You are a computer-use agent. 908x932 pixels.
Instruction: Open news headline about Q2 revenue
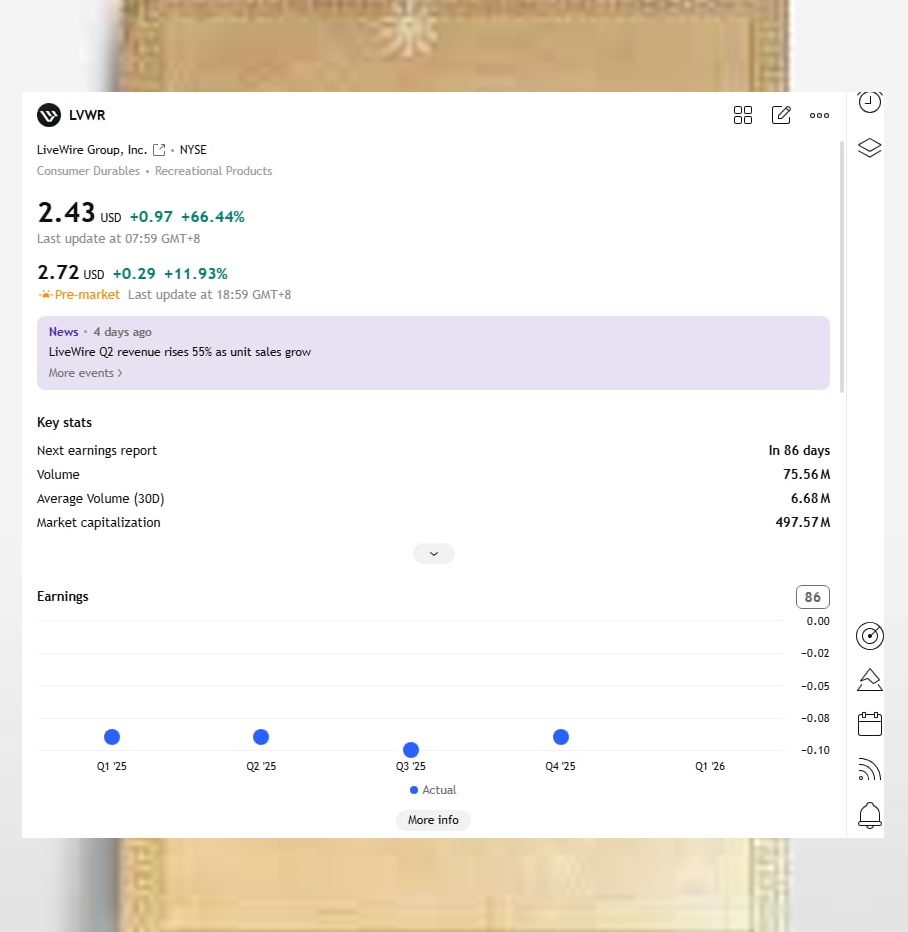[180, 352]
